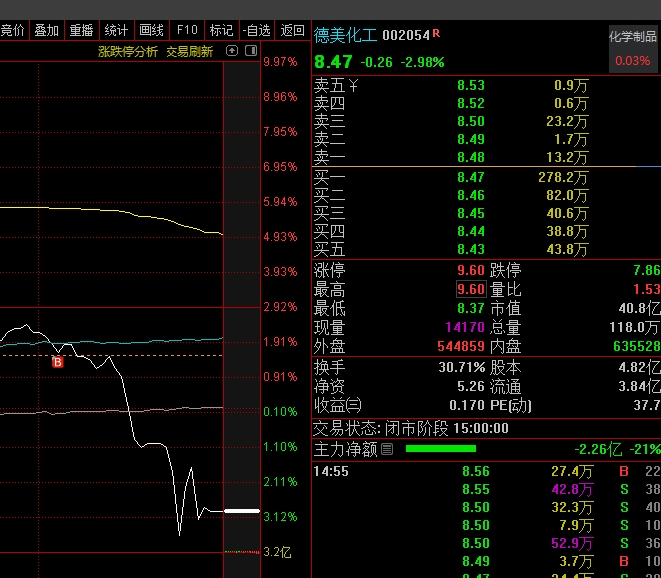This screenshot has height=578, width=661.
Task: Click sector change 0.03%
Action: click(x=633, y=61)
